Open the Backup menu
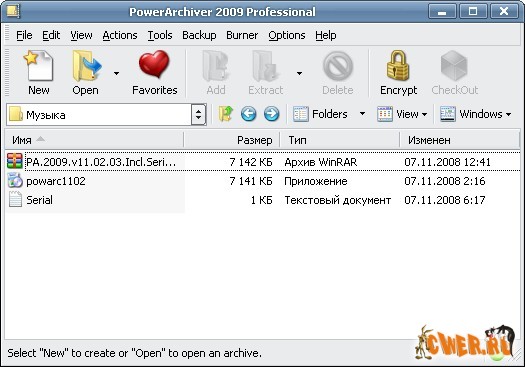 (x=199, y=35)
